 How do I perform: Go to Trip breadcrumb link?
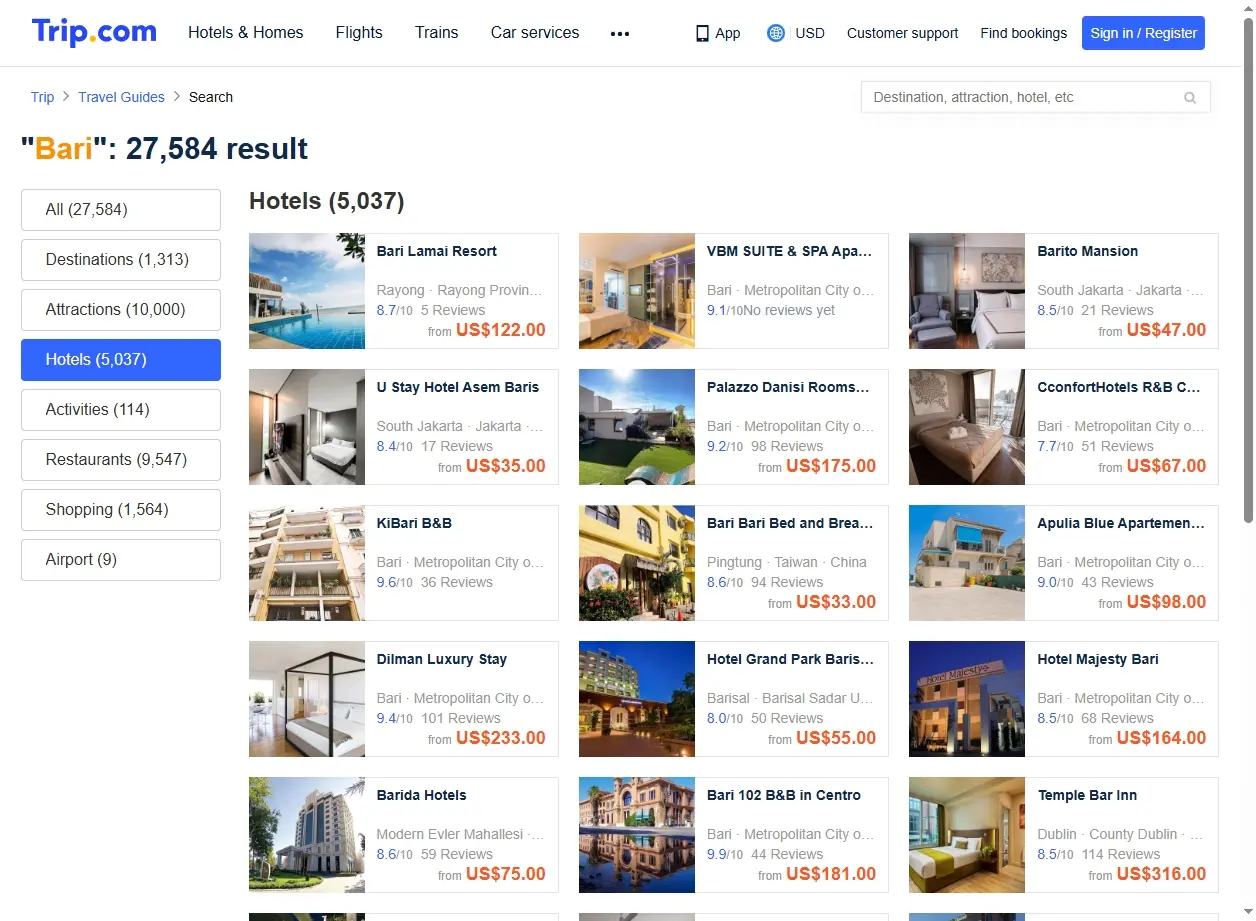click(42, 97)
